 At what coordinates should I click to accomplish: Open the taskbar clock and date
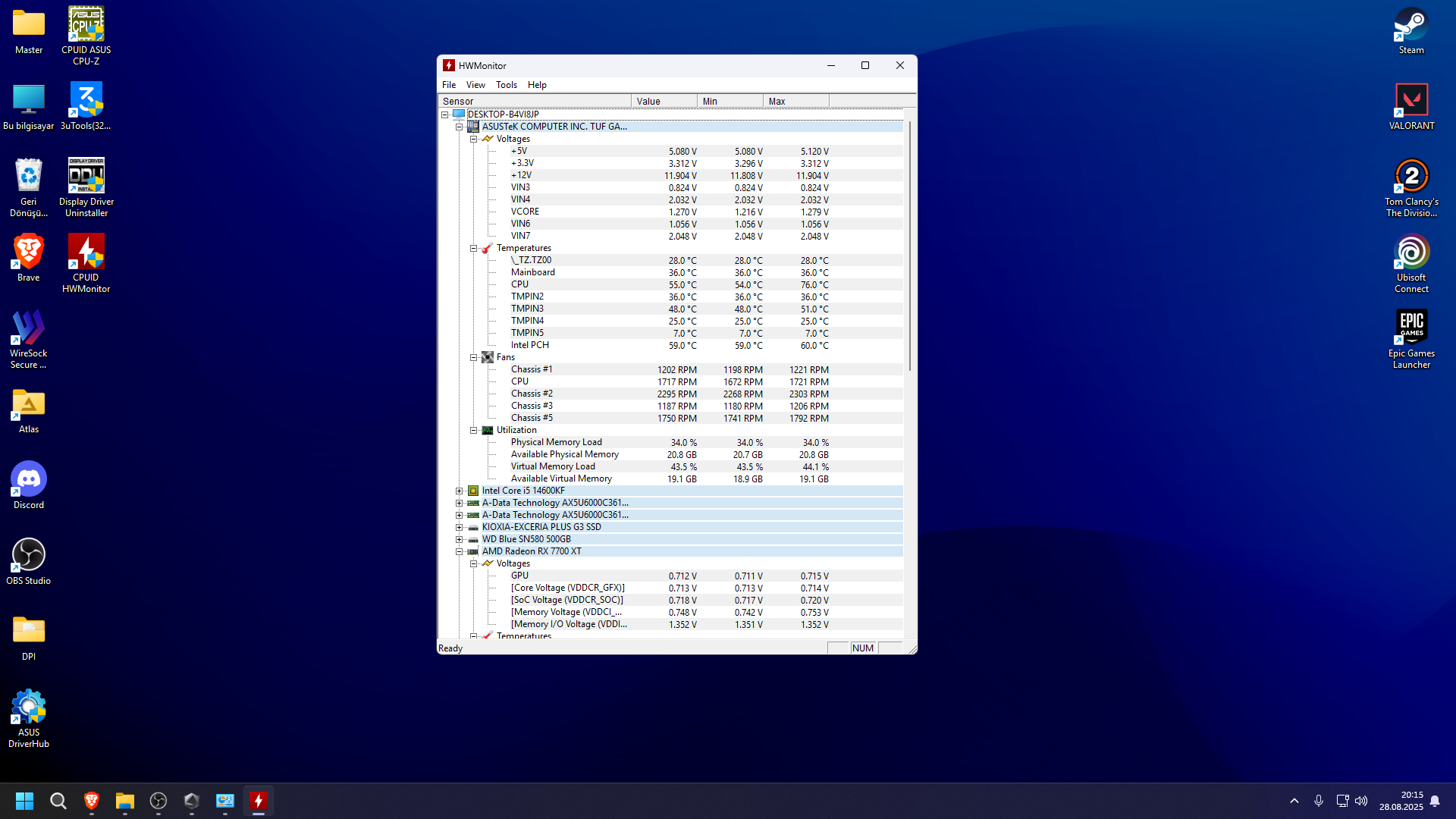coord(1401,801)
